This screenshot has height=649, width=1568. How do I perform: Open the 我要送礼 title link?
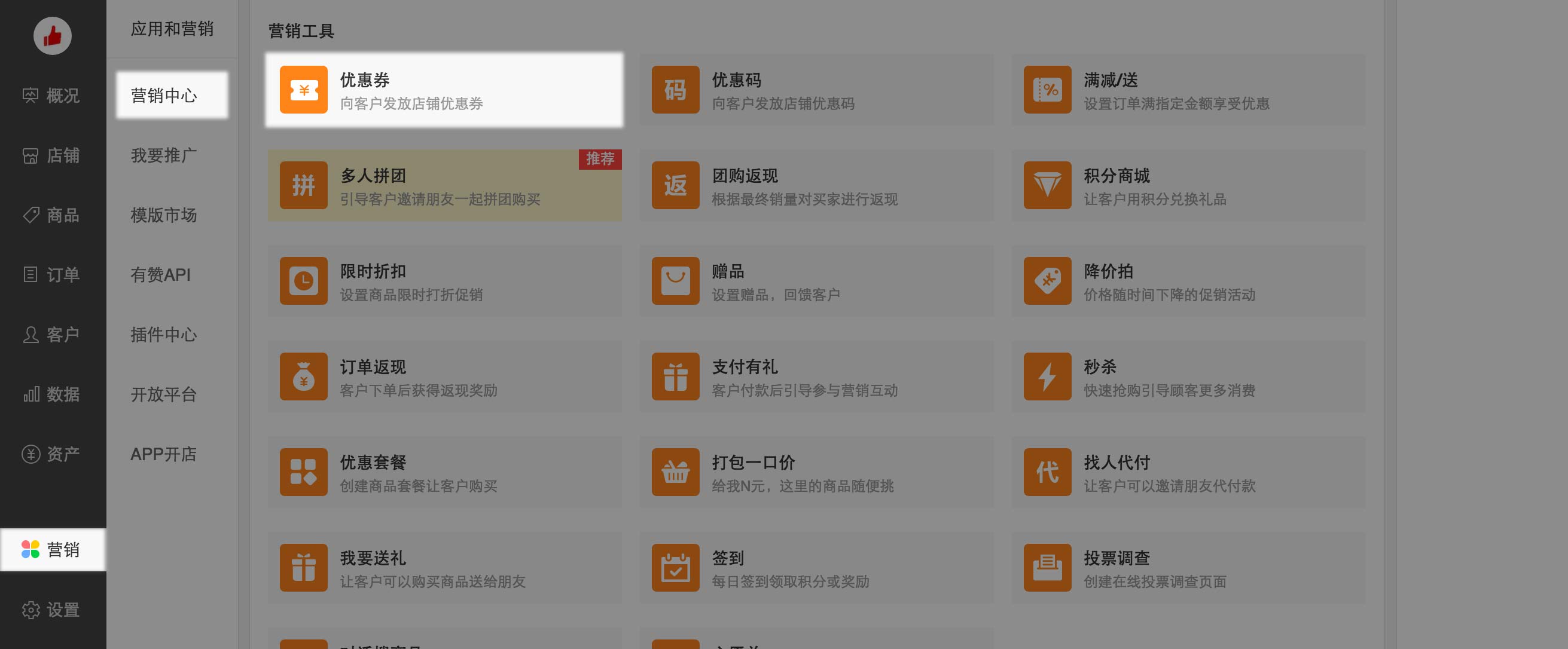[373, 557]
